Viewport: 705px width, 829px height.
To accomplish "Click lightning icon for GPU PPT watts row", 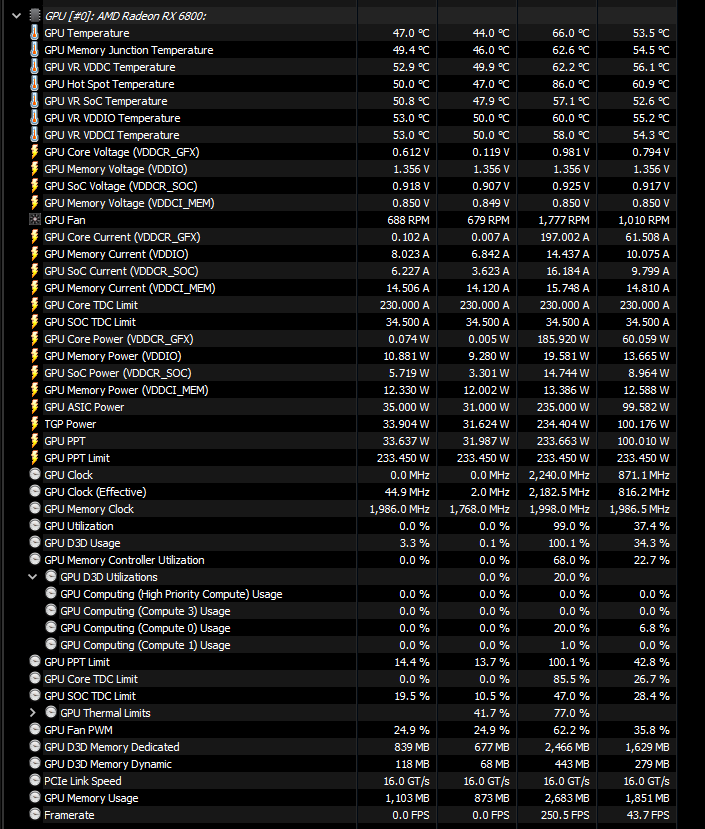I will [x=34, y=441].
